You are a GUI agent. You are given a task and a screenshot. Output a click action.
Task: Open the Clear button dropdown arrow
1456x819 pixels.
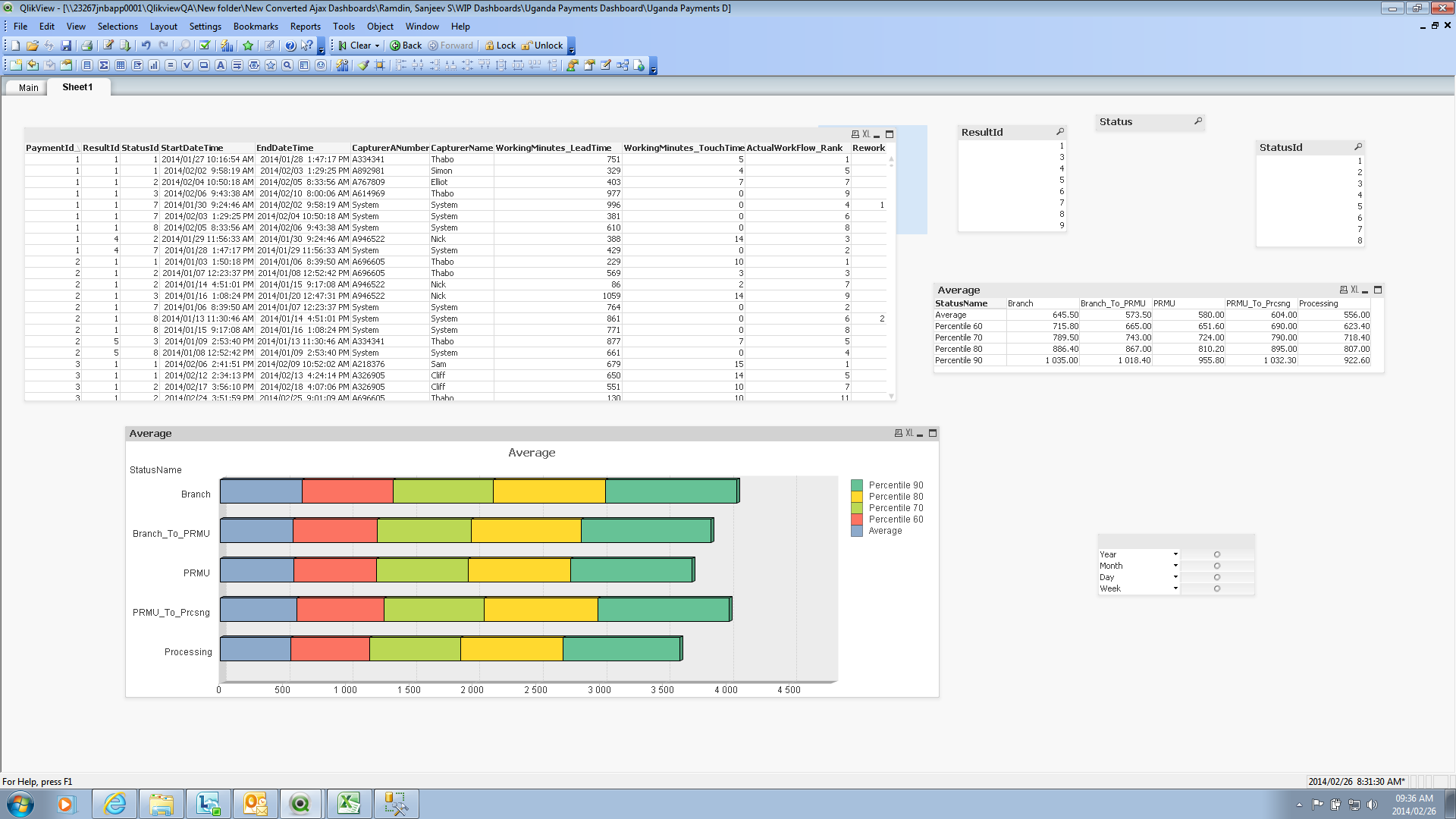pyautogui.click(x=377, y=45)
